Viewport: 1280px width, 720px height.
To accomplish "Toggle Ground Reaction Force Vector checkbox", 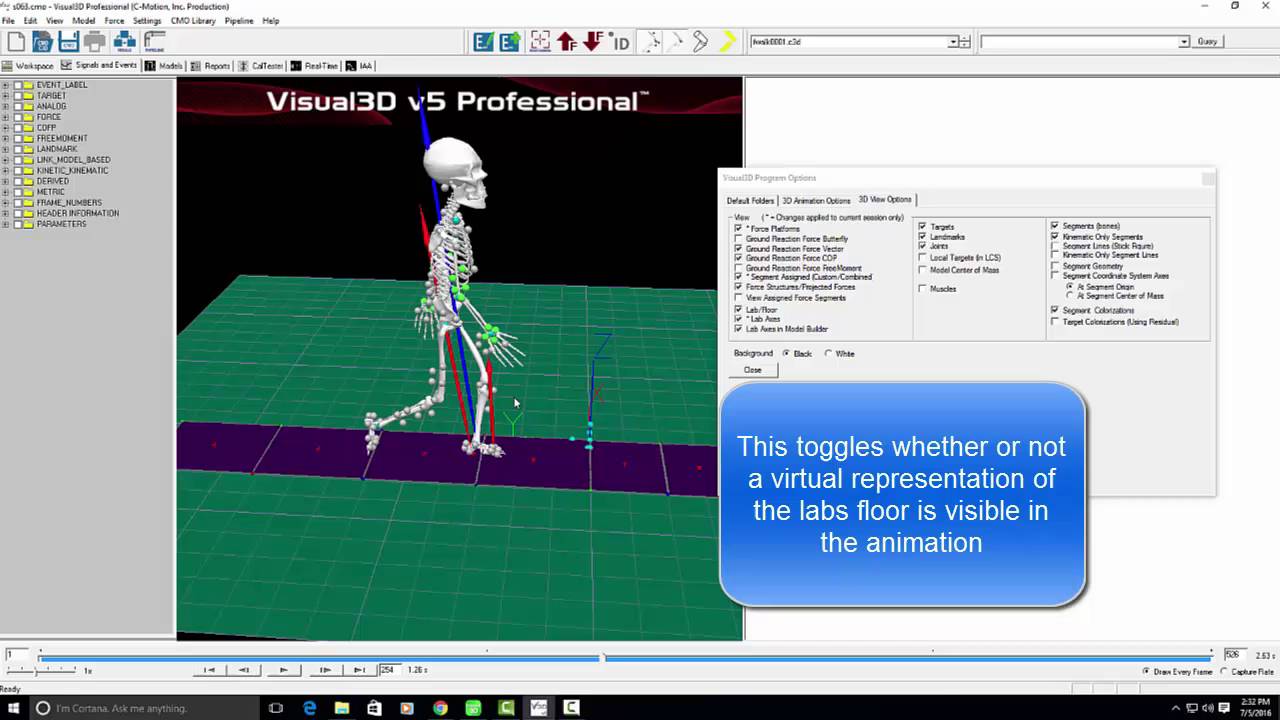I will (738, 248).
